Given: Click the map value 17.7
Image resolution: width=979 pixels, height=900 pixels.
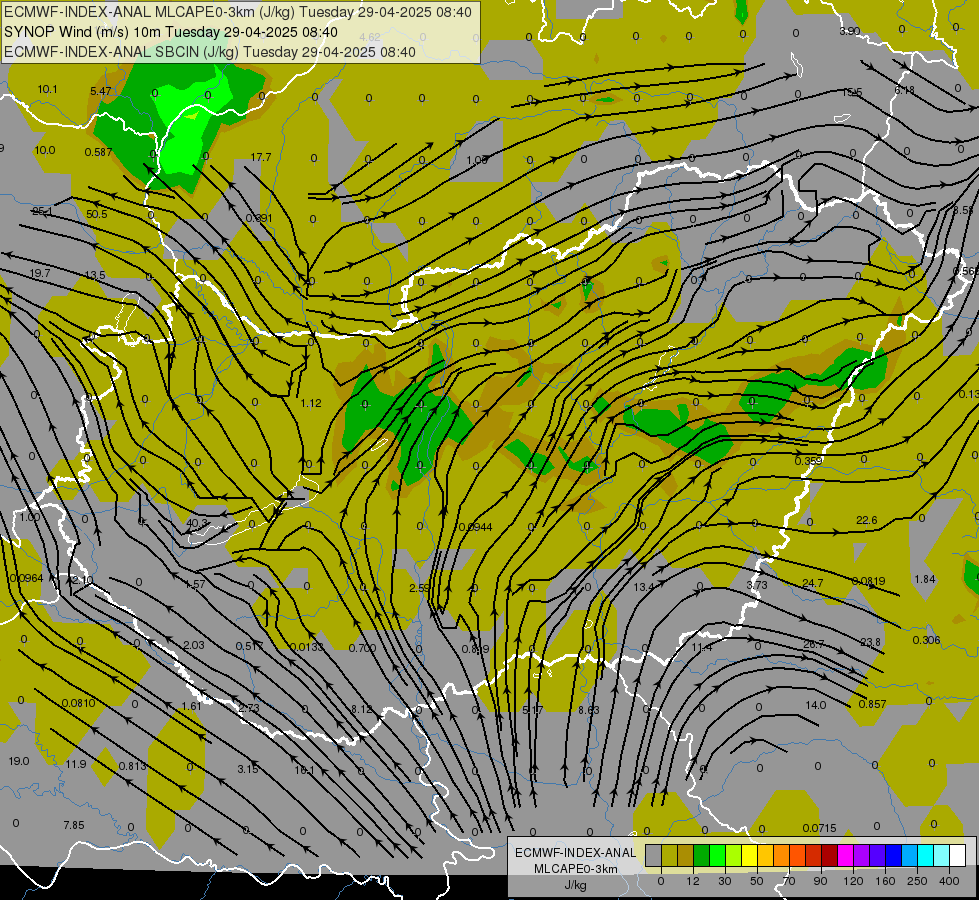Looking at the screenshot, I should [261, 157].
